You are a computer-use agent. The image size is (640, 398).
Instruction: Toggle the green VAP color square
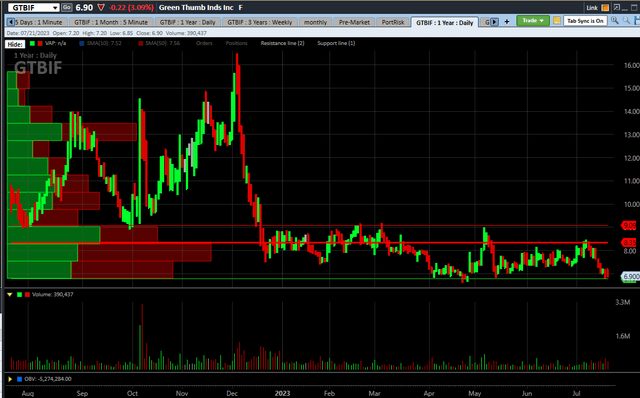coord(32,43)
